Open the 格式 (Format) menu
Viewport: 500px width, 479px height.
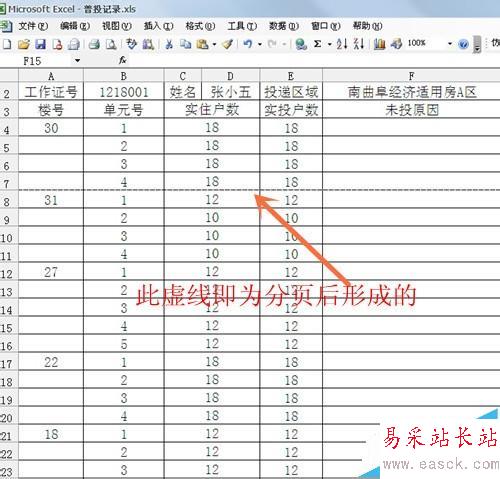click(200, 26)
